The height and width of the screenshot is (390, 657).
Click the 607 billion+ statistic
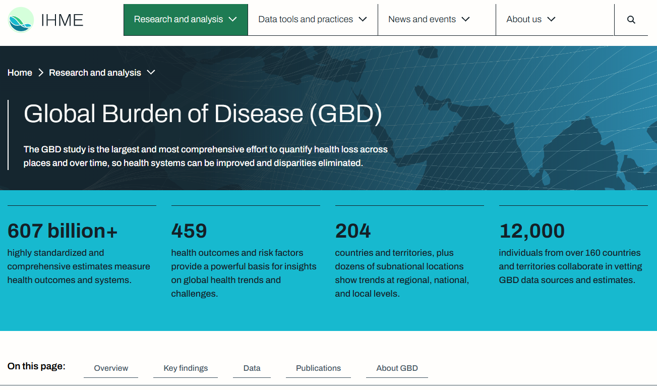coord(62,231)
